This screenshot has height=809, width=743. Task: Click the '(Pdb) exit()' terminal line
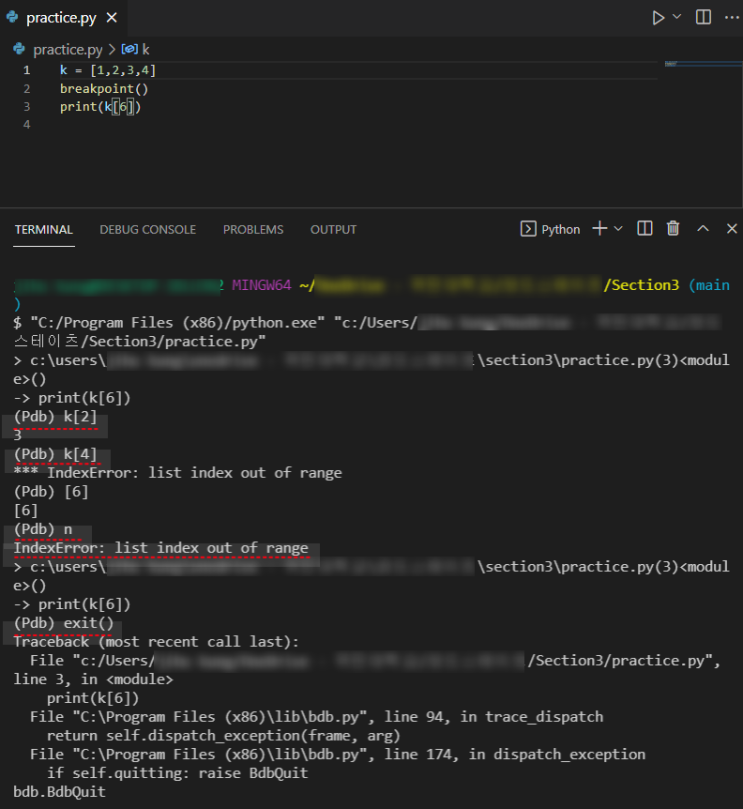click(x=63, y=623)
